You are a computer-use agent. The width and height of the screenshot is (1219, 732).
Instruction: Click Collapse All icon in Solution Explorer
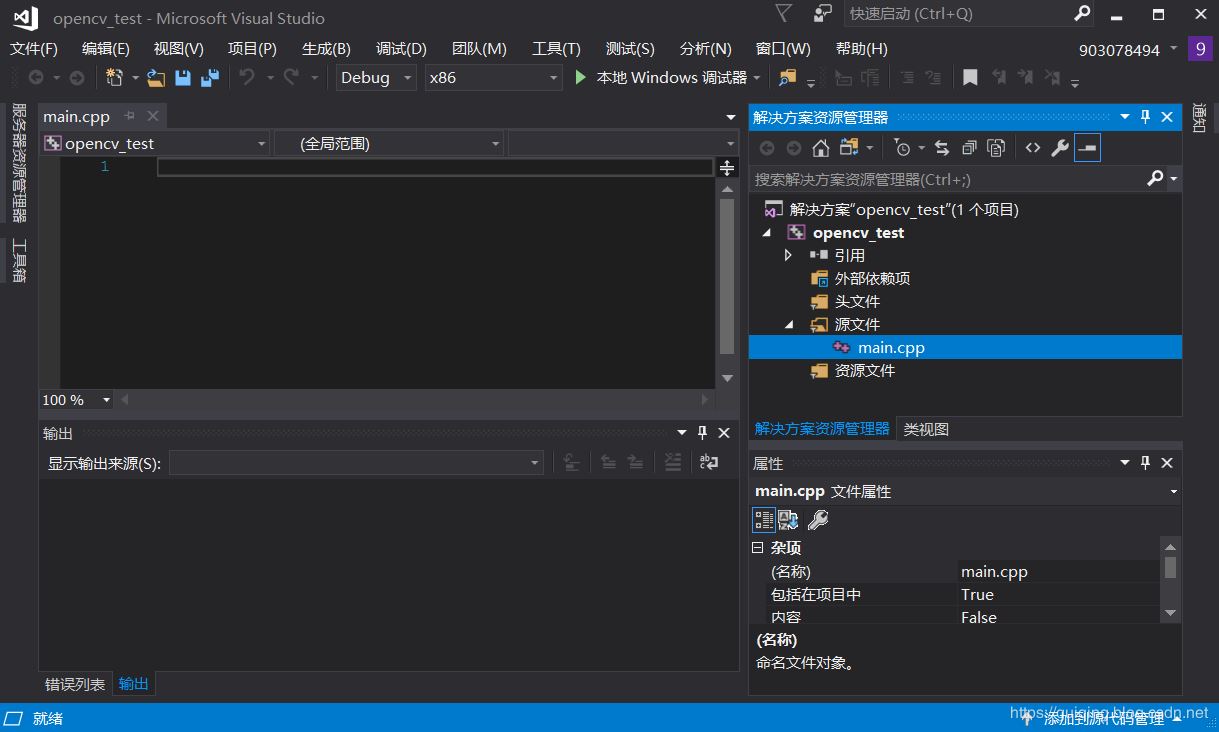point(969,148)
